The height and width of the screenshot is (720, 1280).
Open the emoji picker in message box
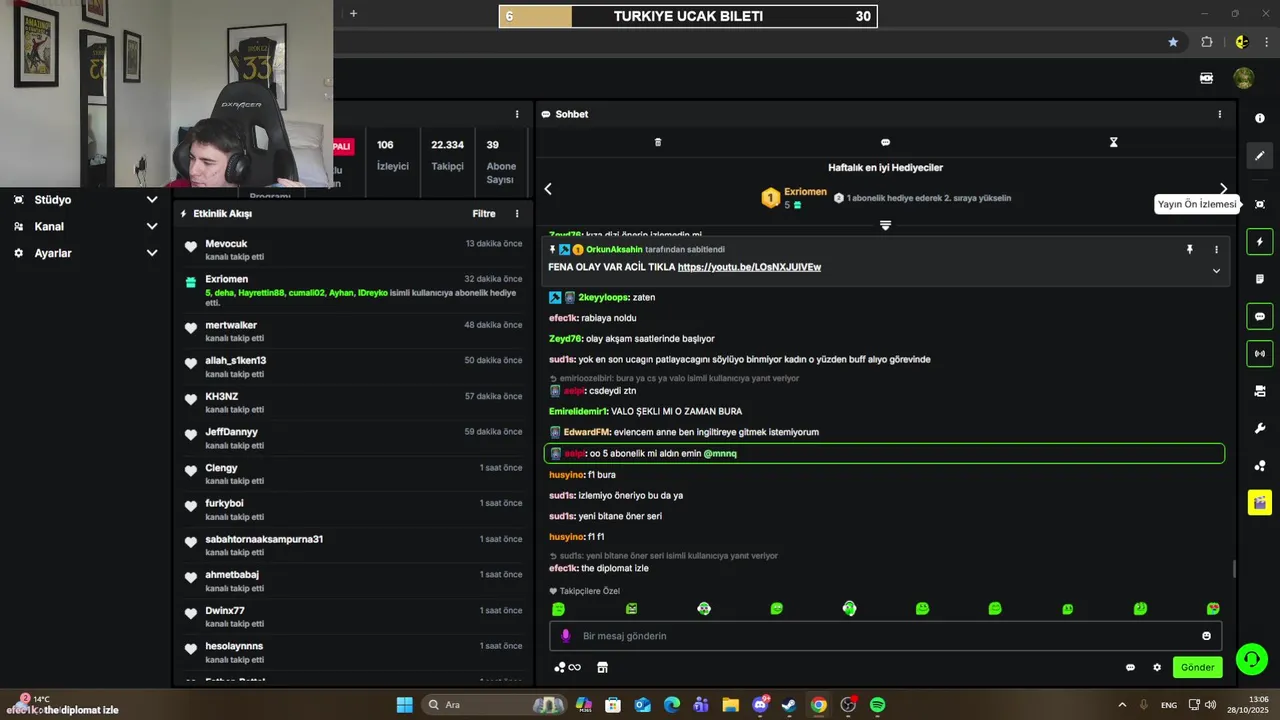[x=1206, y=636]
